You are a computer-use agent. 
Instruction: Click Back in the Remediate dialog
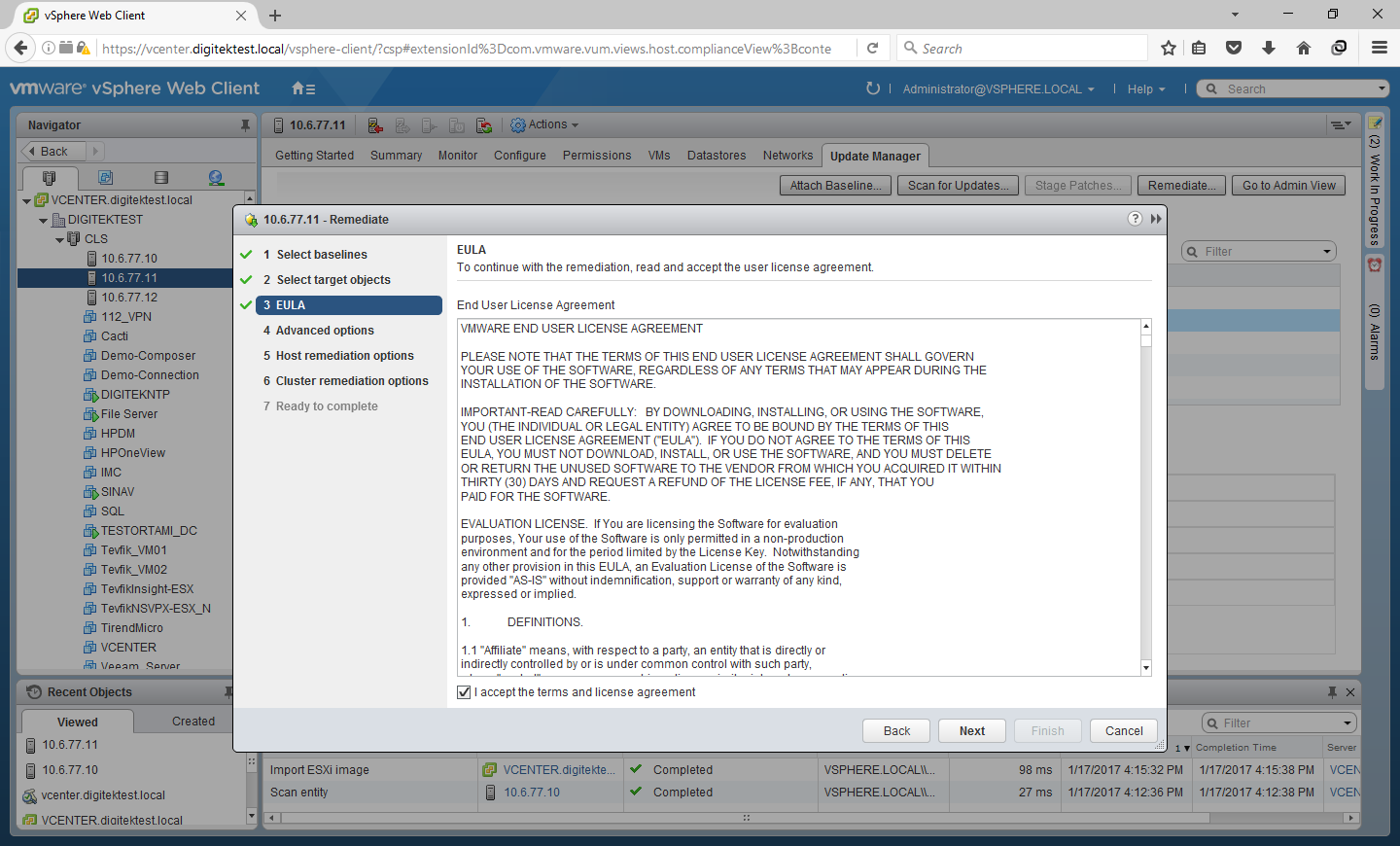point(896,731)
